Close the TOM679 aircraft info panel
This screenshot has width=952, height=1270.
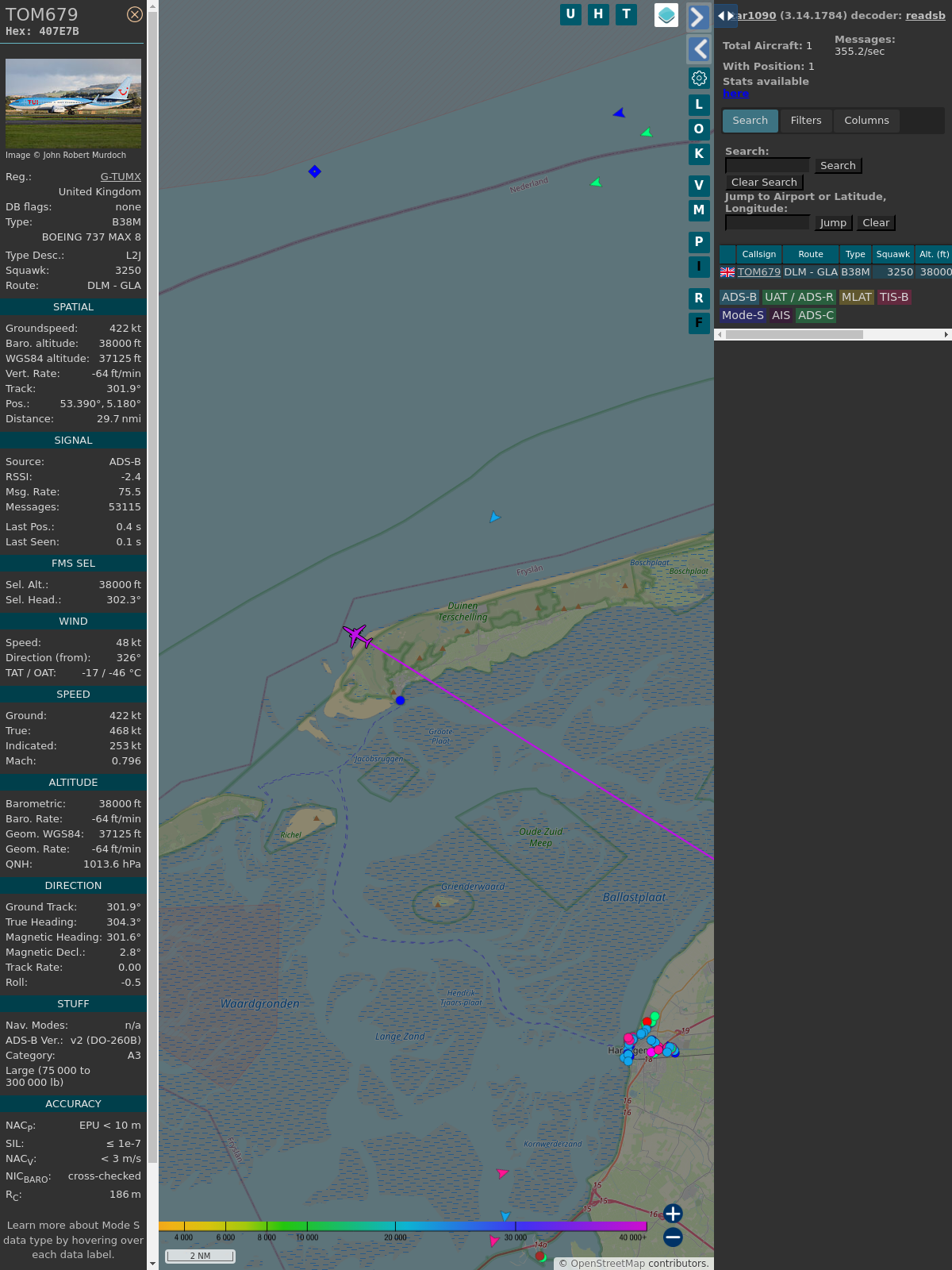click(x=135, y=14)
